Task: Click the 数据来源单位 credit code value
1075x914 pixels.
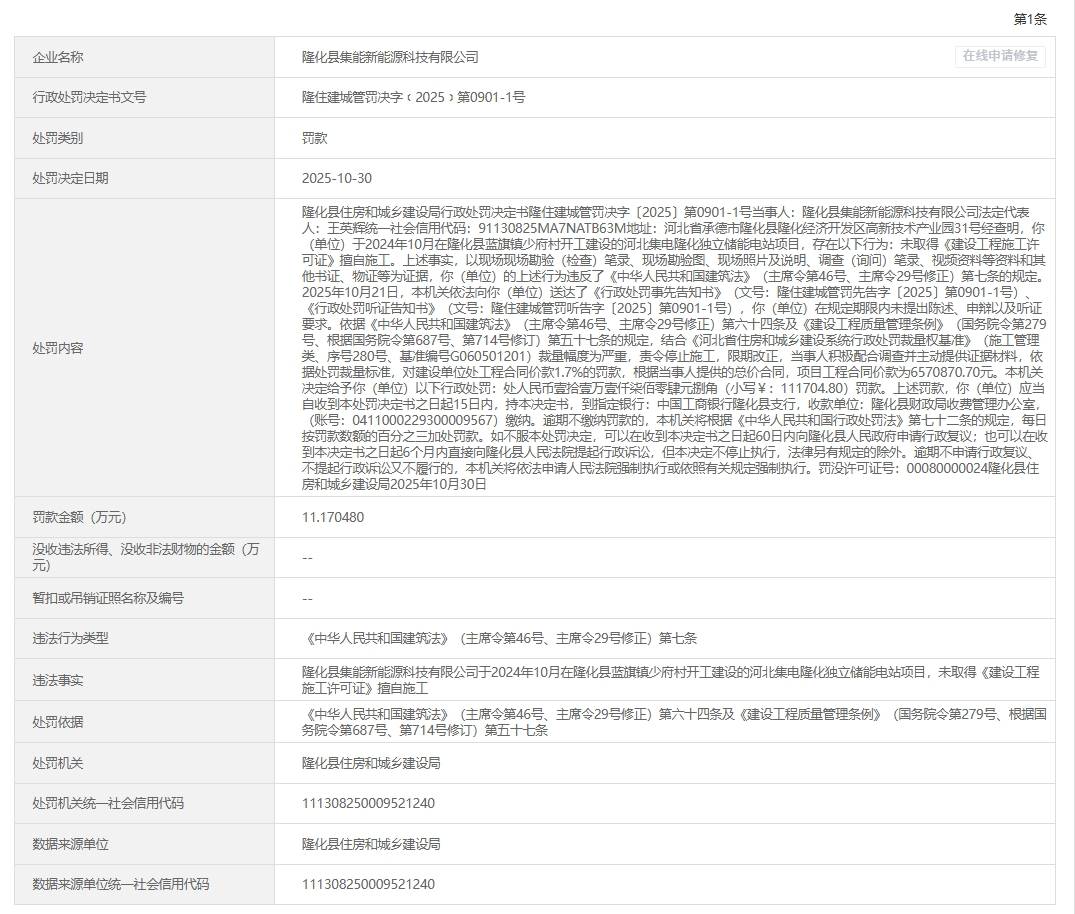Action: pos(368,884)
